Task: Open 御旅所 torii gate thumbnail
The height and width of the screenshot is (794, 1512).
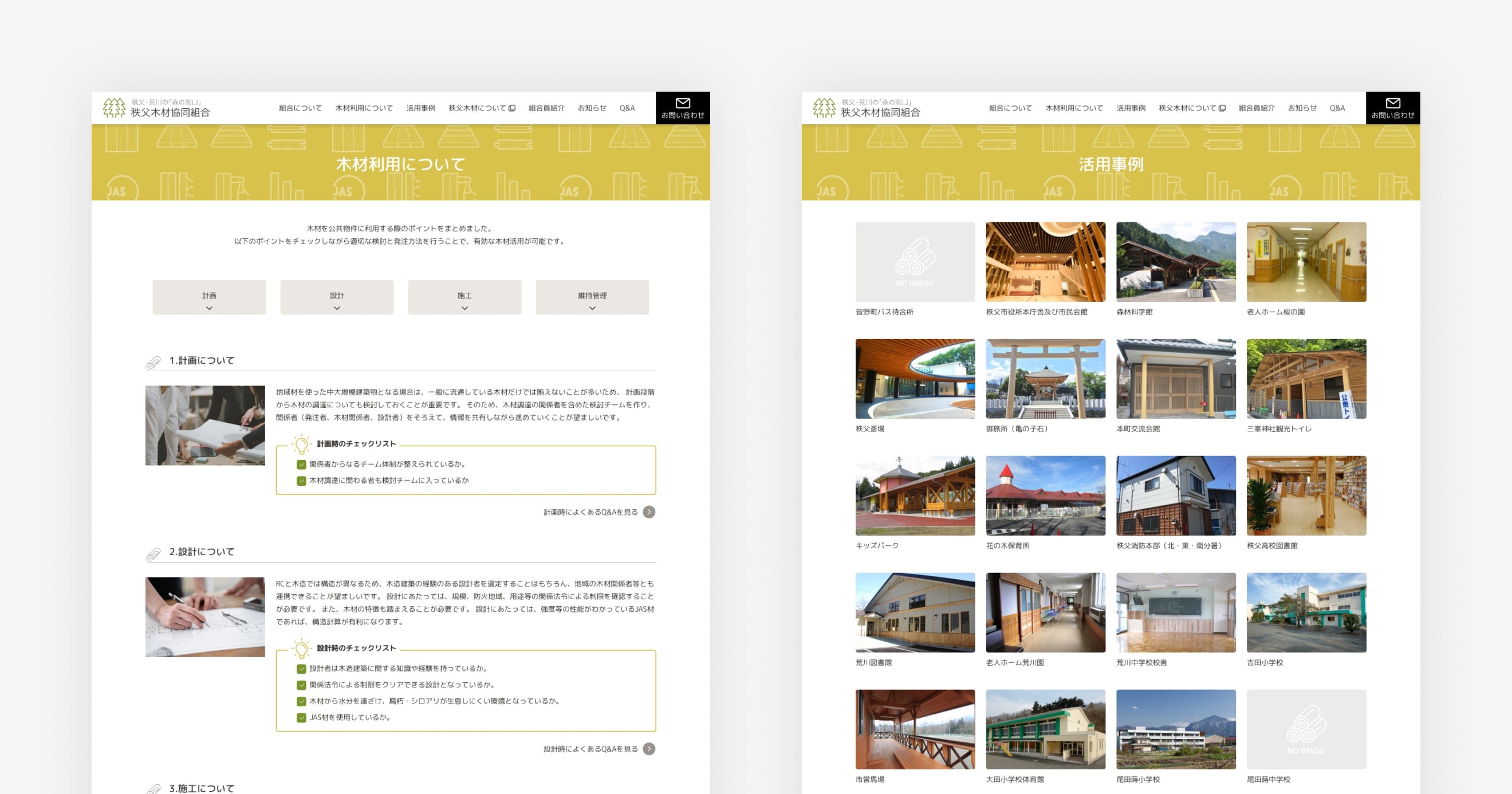Action: coord(1045,379)
